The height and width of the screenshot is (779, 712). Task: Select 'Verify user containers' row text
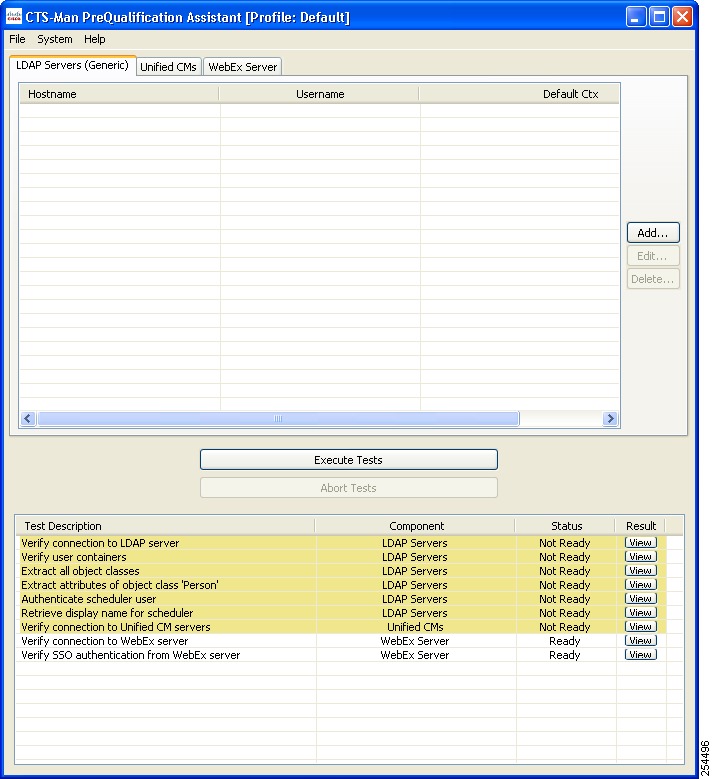coord(74,557)
